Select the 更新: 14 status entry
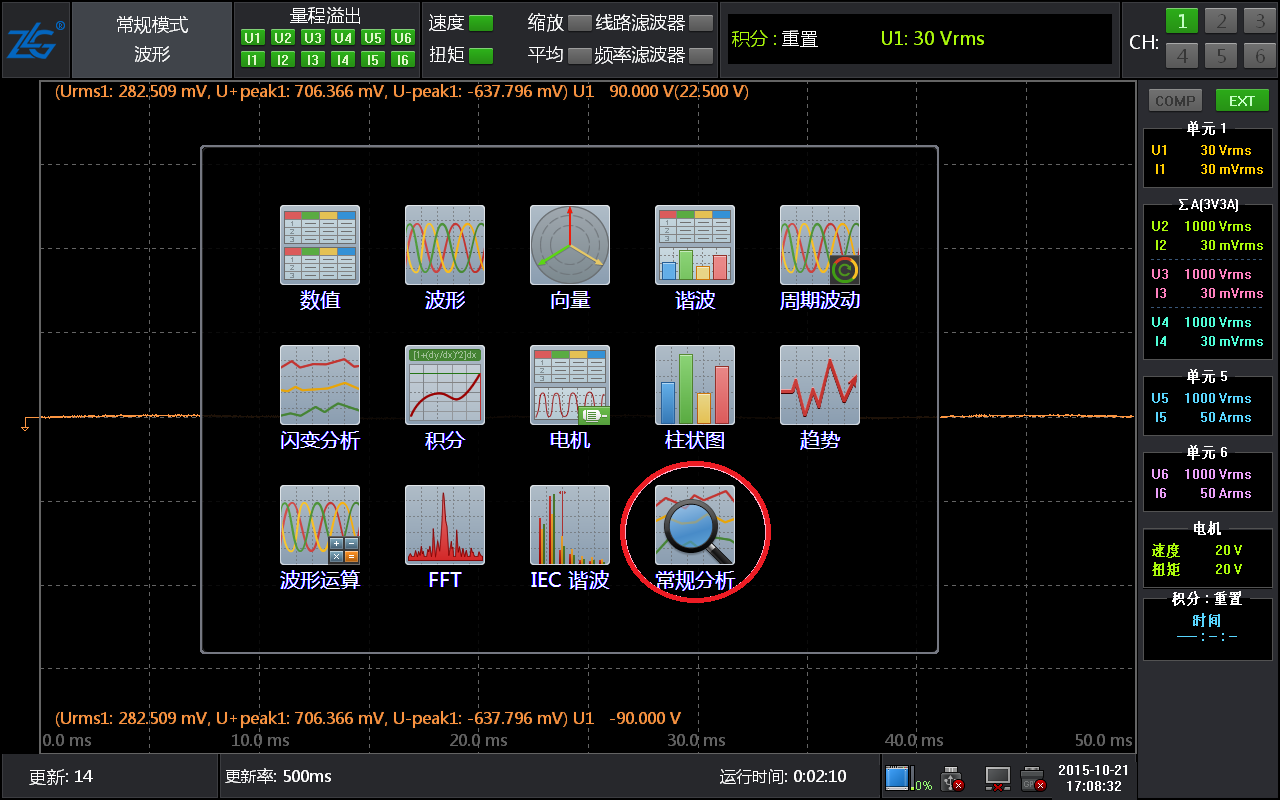The image size is (1280, 800). pyautogui.click(x=61, y=776)
